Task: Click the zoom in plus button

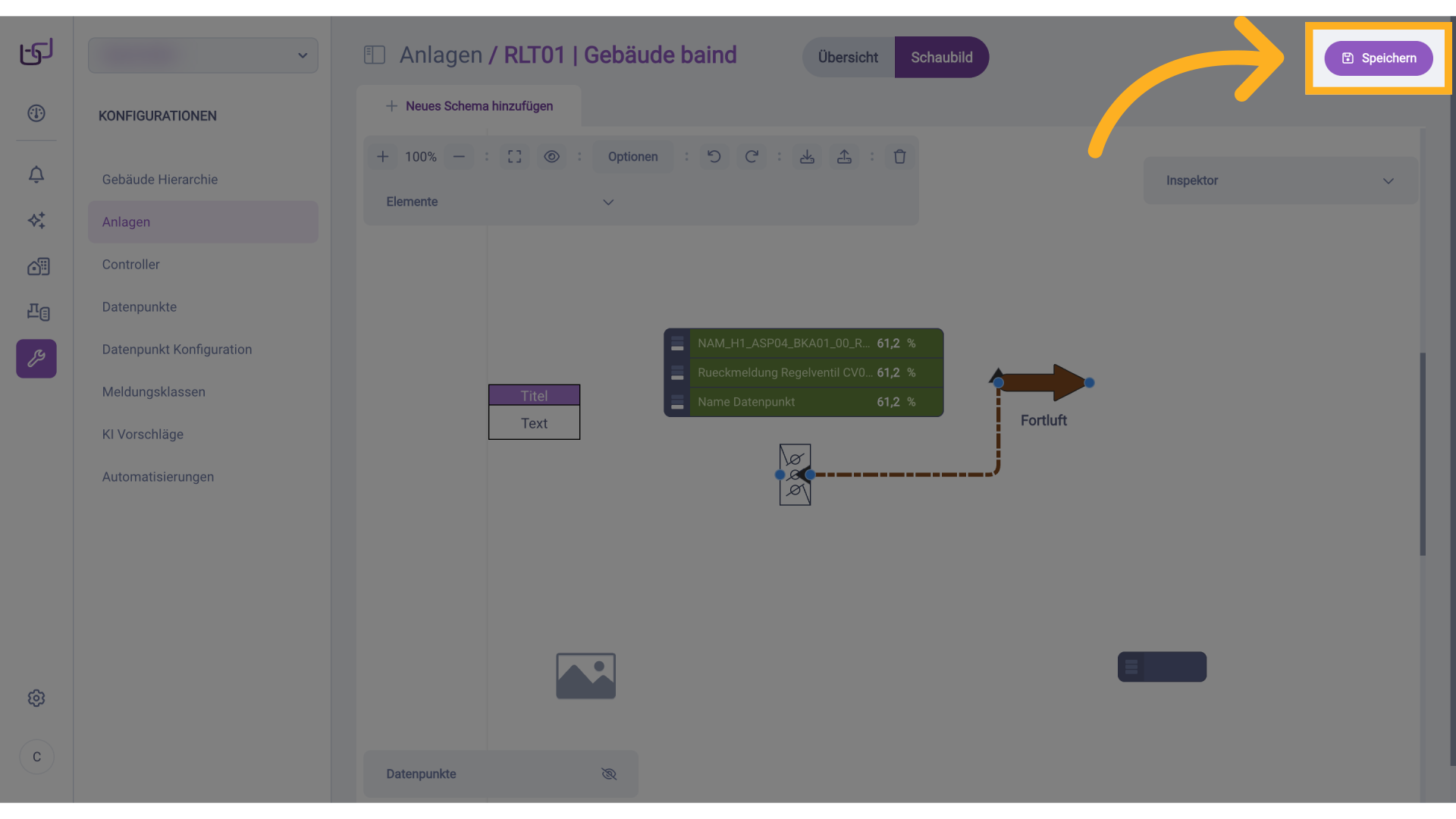Action: [x=383, y=156]
